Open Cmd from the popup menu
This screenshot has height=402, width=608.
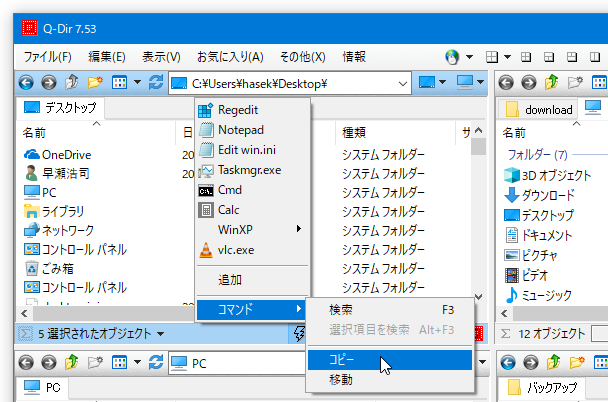[x=254, y=190]
